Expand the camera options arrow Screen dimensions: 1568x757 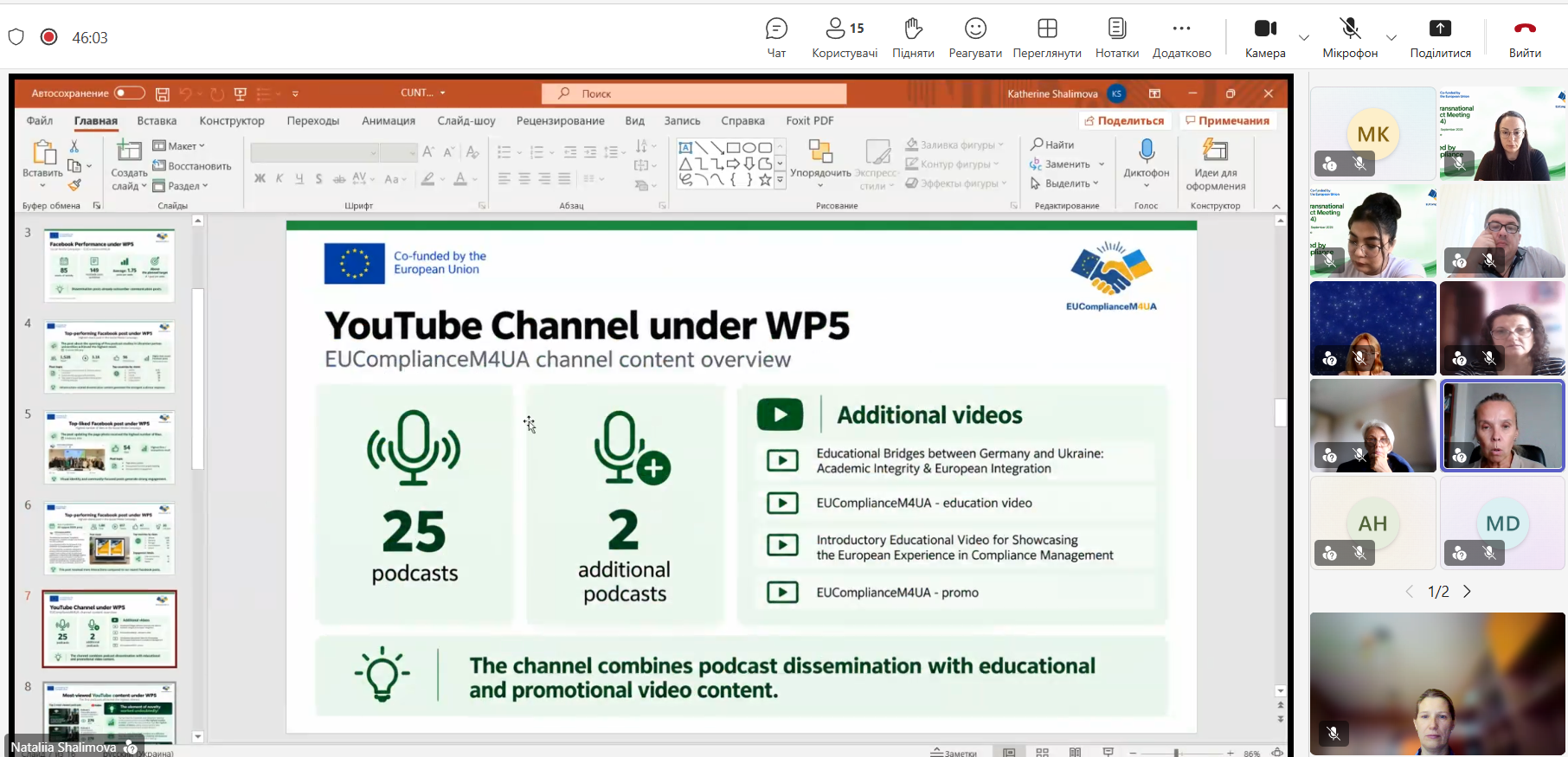click(1304, 38)
